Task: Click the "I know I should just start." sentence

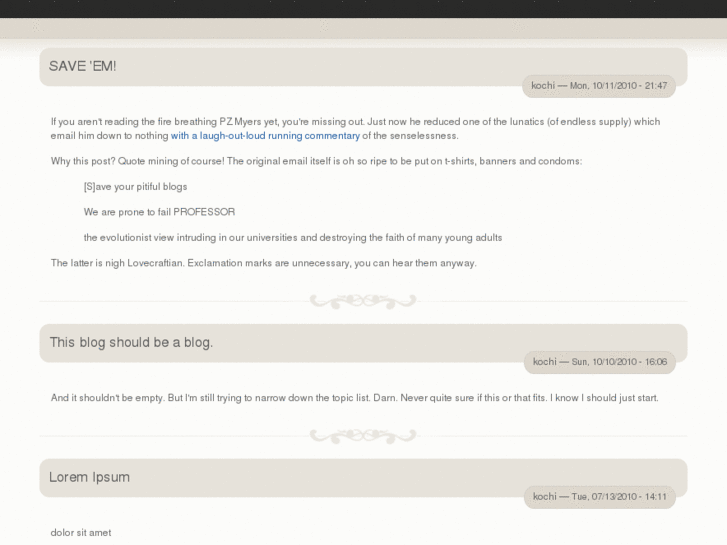Action: [604, 398]
